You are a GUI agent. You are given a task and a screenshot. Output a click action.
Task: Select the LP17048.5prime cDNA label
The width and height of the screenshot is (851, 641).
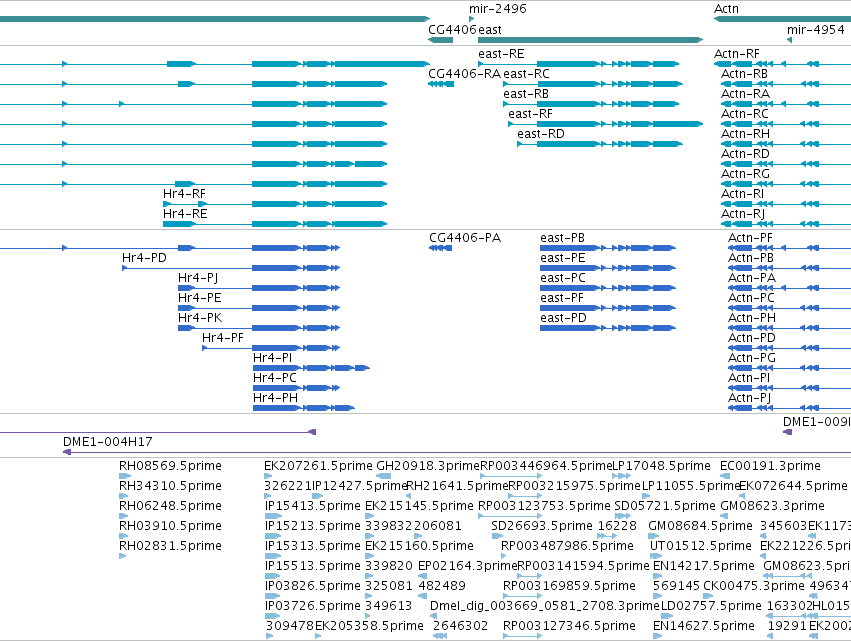tap(661, 466)
